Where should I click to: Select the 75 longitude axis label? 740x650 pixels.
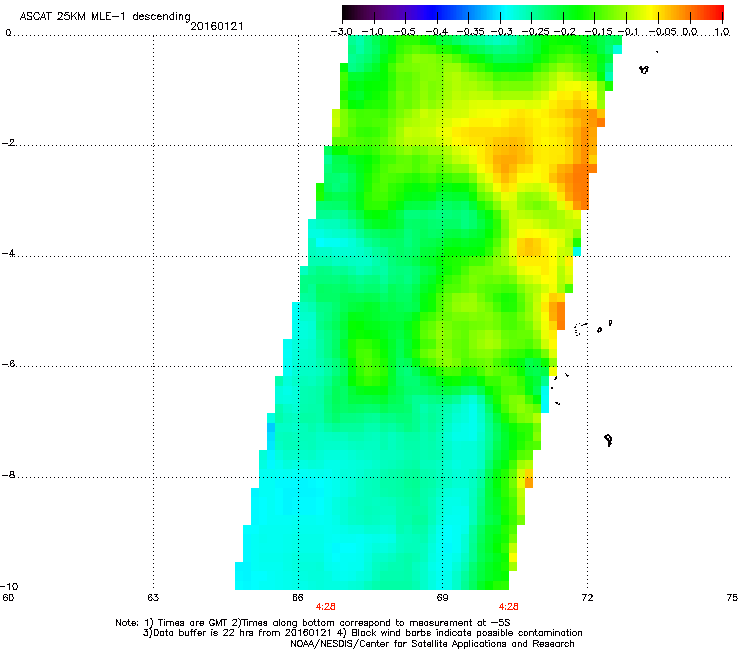click(x=732, y=598)
